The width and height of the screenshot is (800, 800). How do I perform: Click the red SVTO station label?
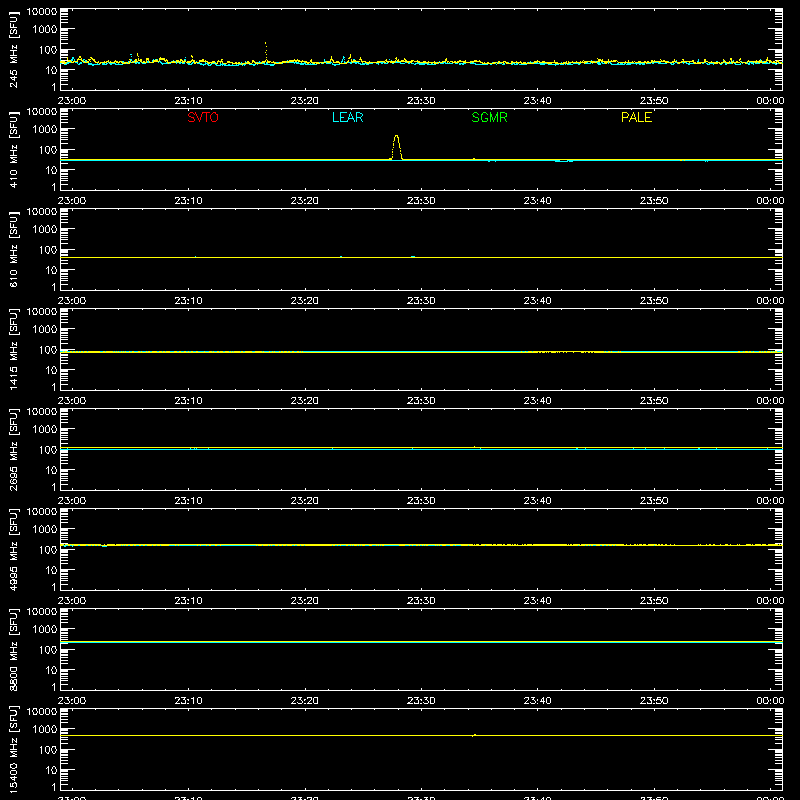click(x=203, y=117)
